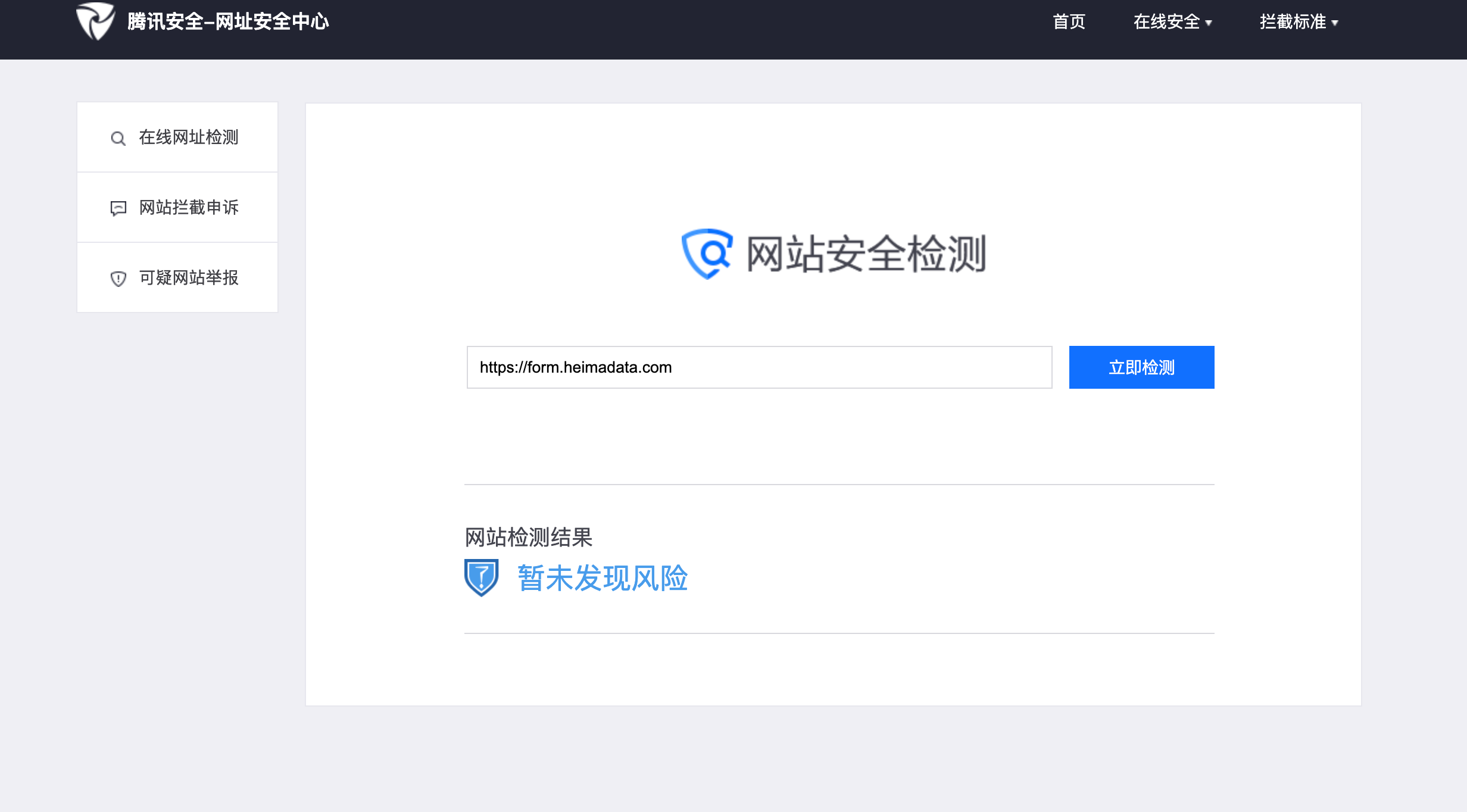1467x812 pixels.
Task: Click the chat bubble icon beside 网站拦截申诉
Action: (x=118, y=208)
